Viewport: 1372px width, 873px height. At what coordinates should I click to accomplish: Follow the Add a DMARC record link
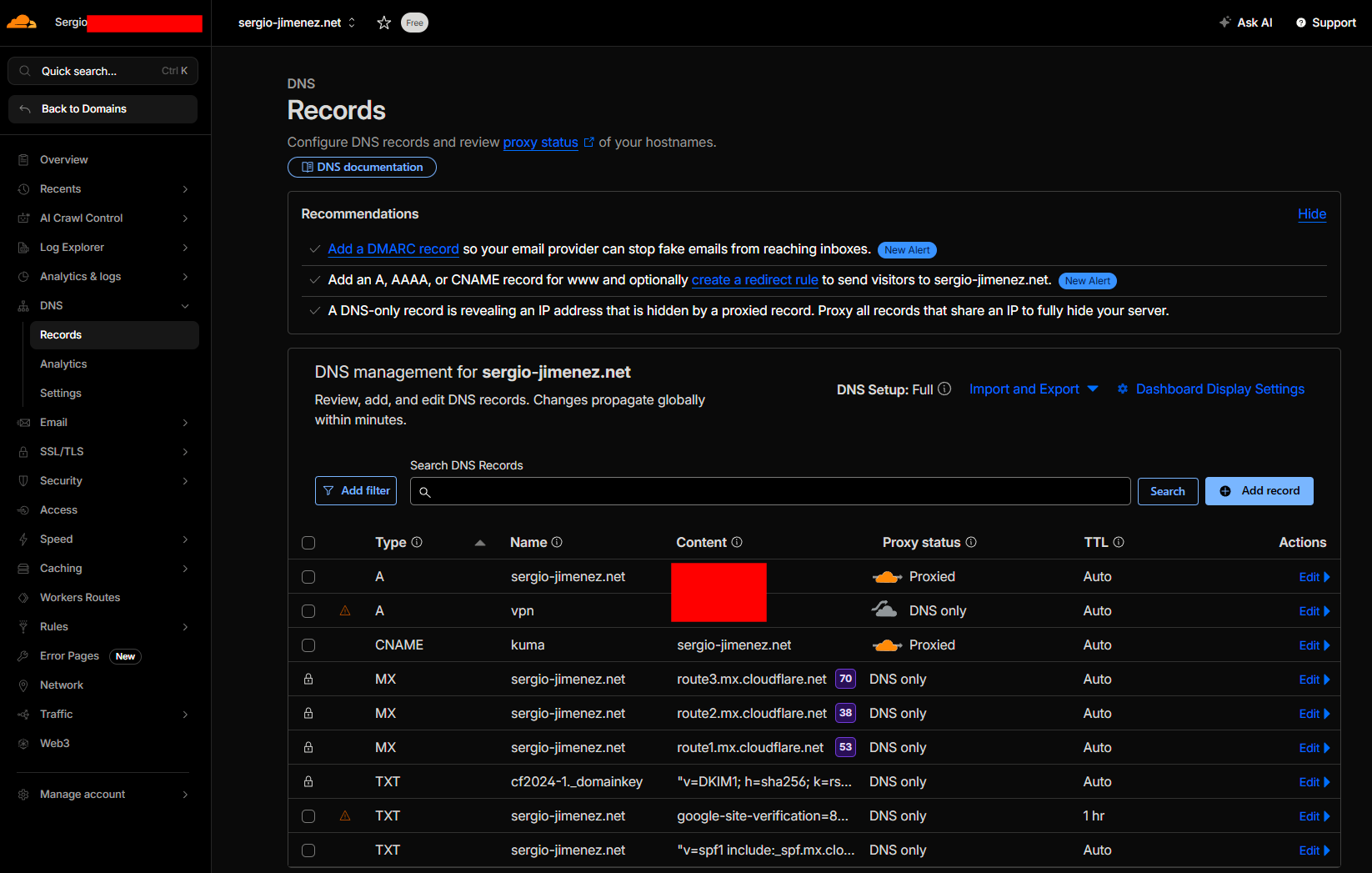pyautogui.click(x=393, y=248)
